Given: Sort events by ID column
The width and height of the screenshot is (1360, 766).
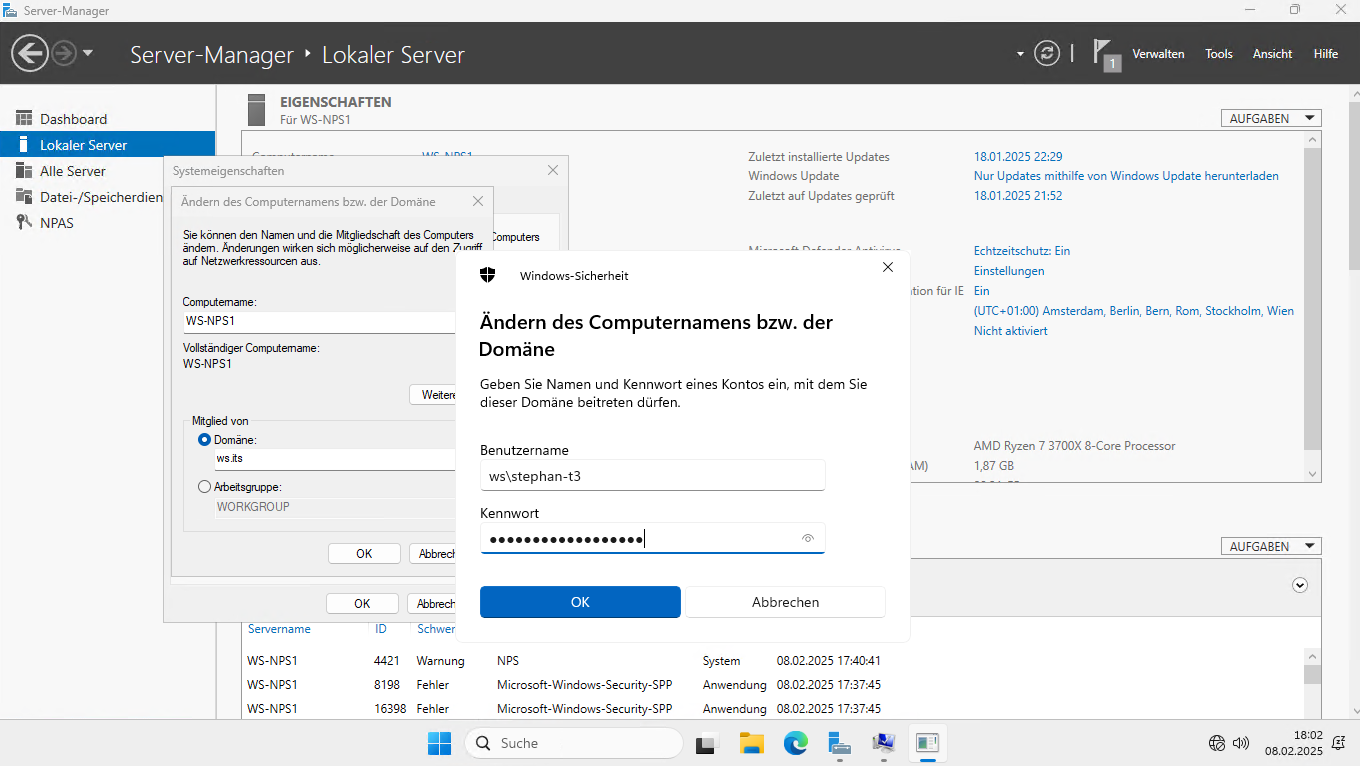Looking at the screenshot, I should pos(381,629).
